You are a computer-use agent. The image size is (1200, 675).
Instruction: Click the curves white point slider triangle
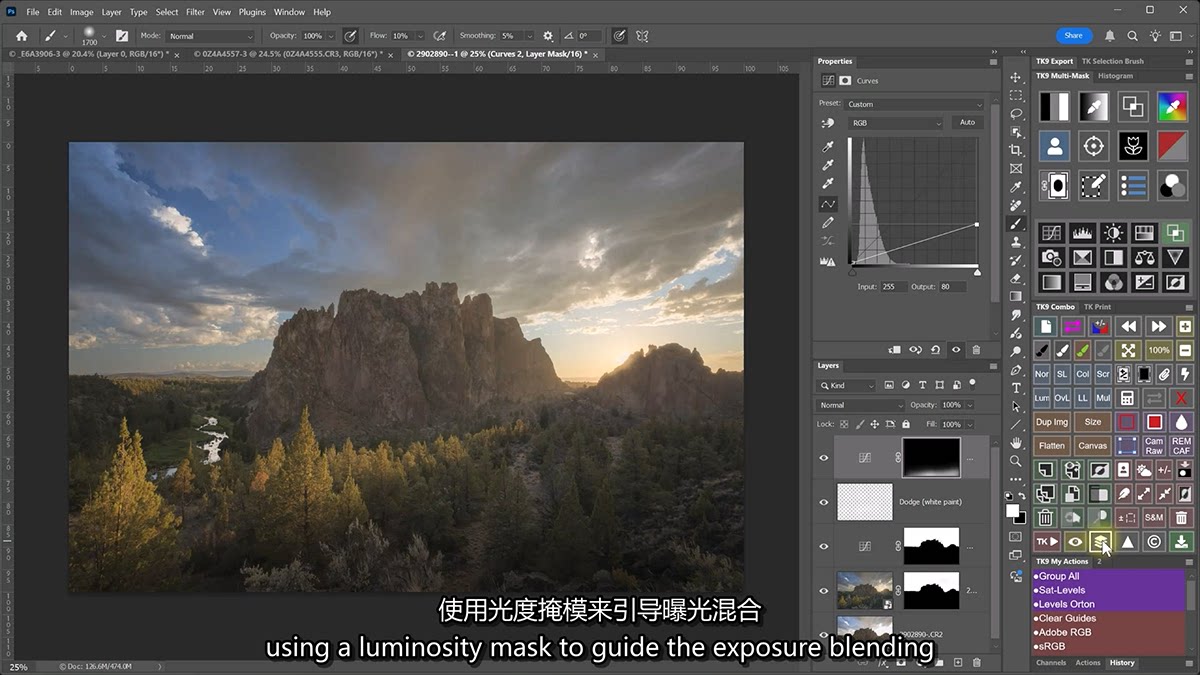(977, 272)
